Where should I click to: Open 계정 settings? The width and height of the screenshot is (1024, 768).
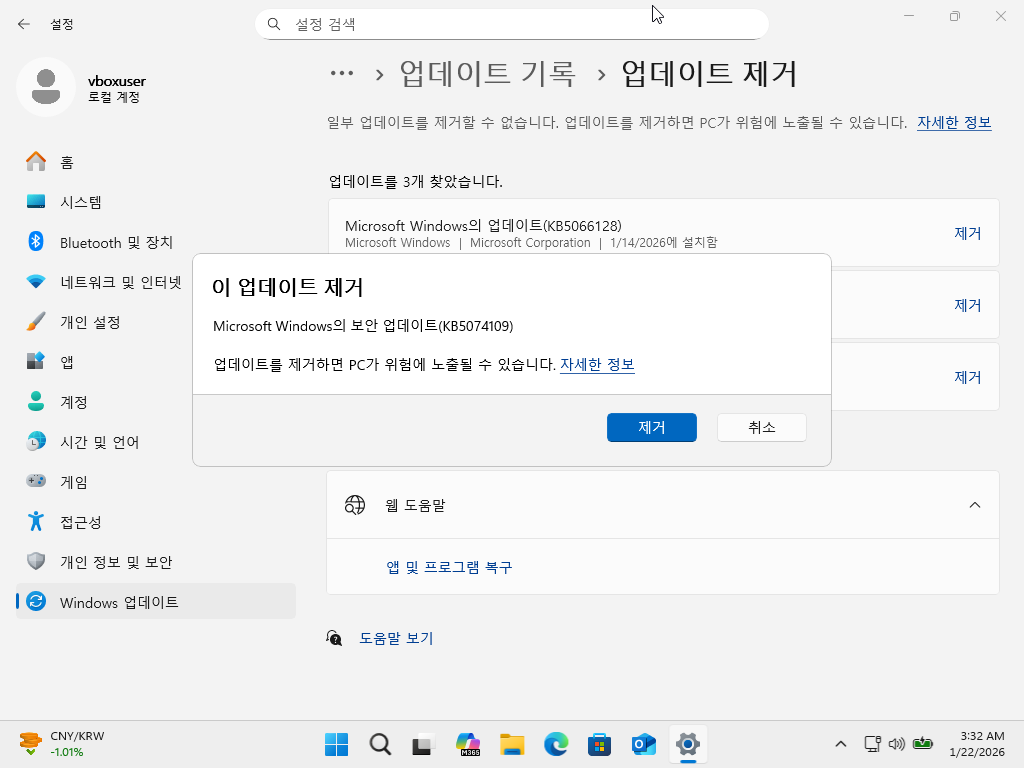104,402
